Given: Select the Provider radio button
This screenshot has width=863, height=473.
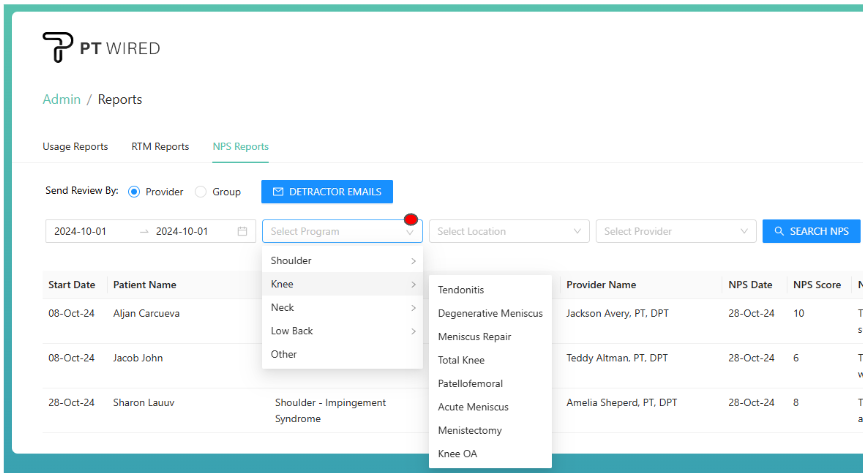Looking at the screenshot, I should click(135, 191).
